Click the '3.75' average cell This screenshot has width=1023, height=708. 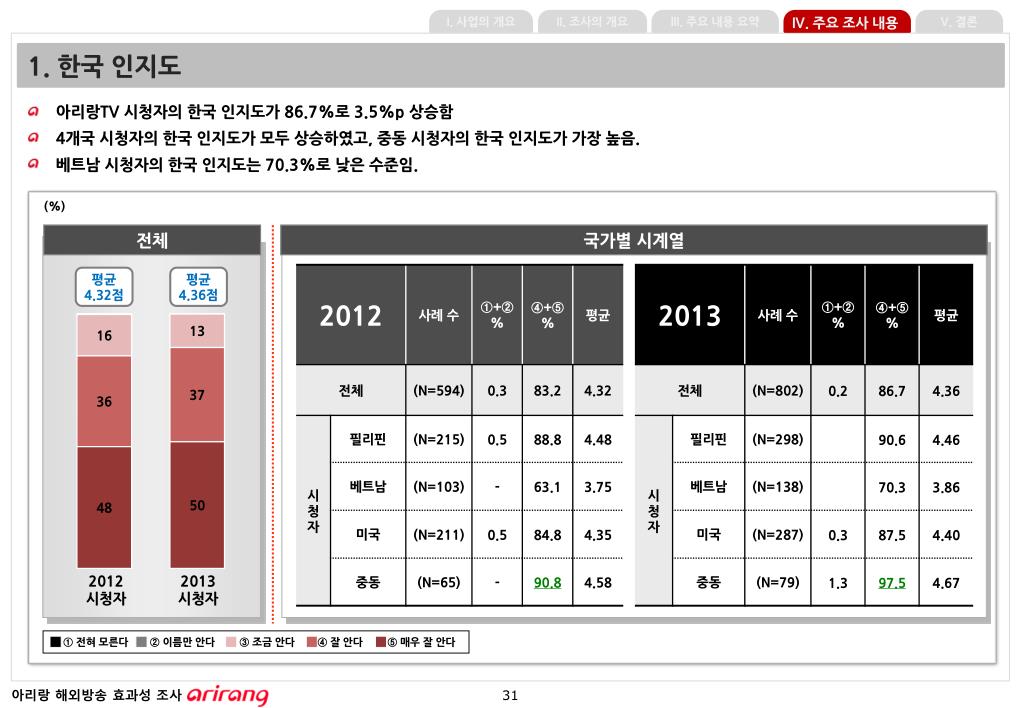pos(598,487)
